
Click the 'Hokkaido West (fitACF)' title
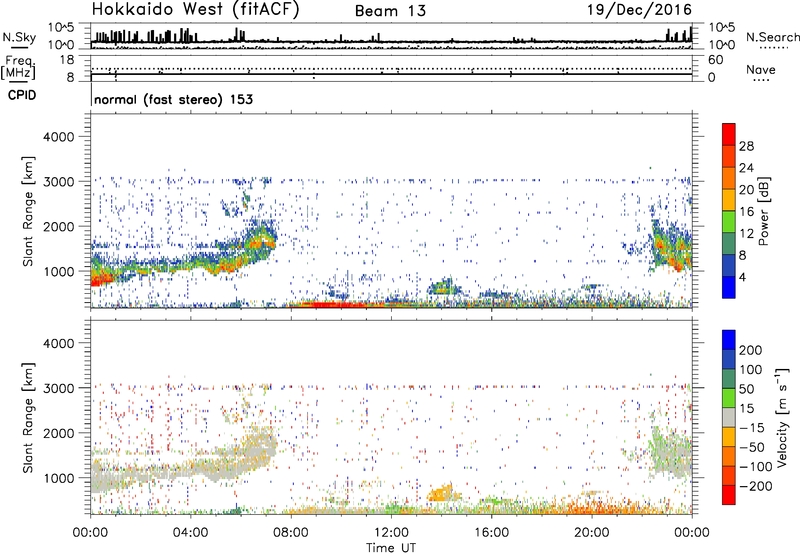click(x=195, y=9)
